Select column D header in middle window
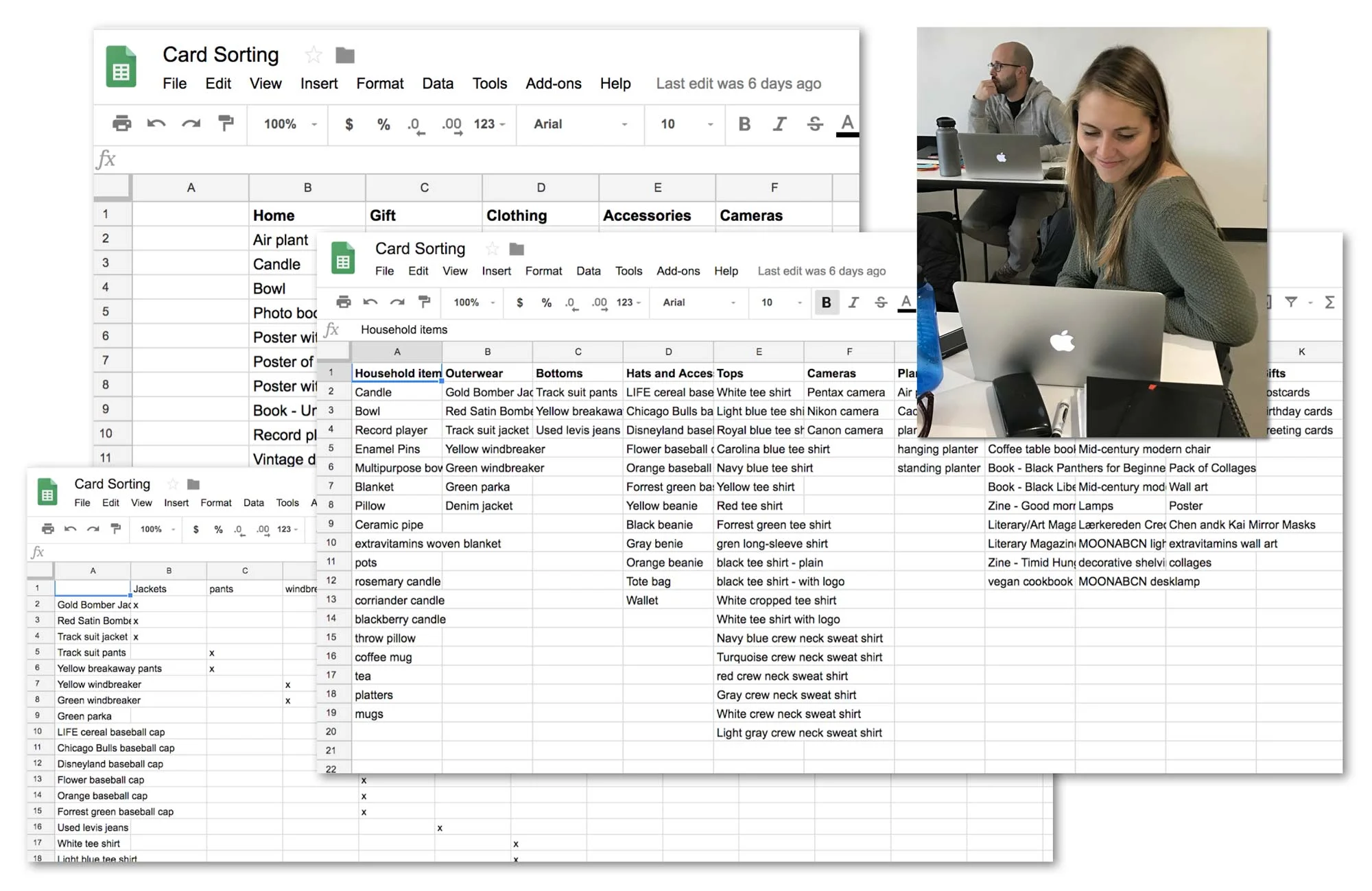This screenshot has height=891, width=1372. (x=668, y=352)
